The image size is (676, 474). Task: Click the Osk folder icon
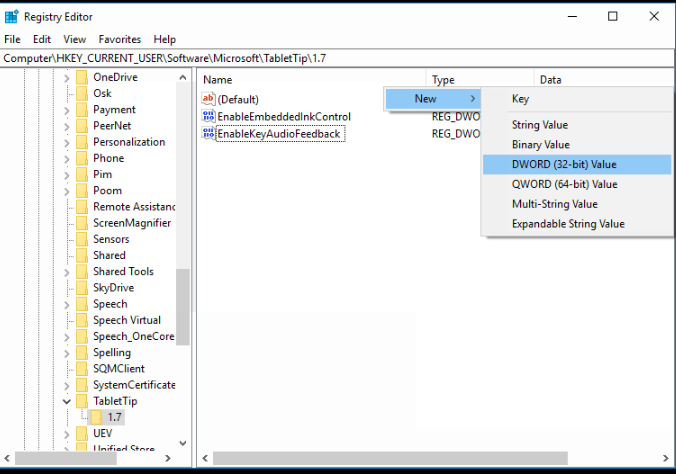tap(81, 94)
